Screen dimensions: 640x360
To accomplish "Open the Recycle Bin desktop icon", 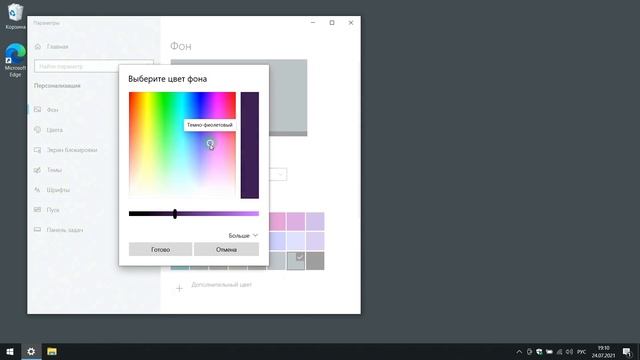I will (15, 16).
